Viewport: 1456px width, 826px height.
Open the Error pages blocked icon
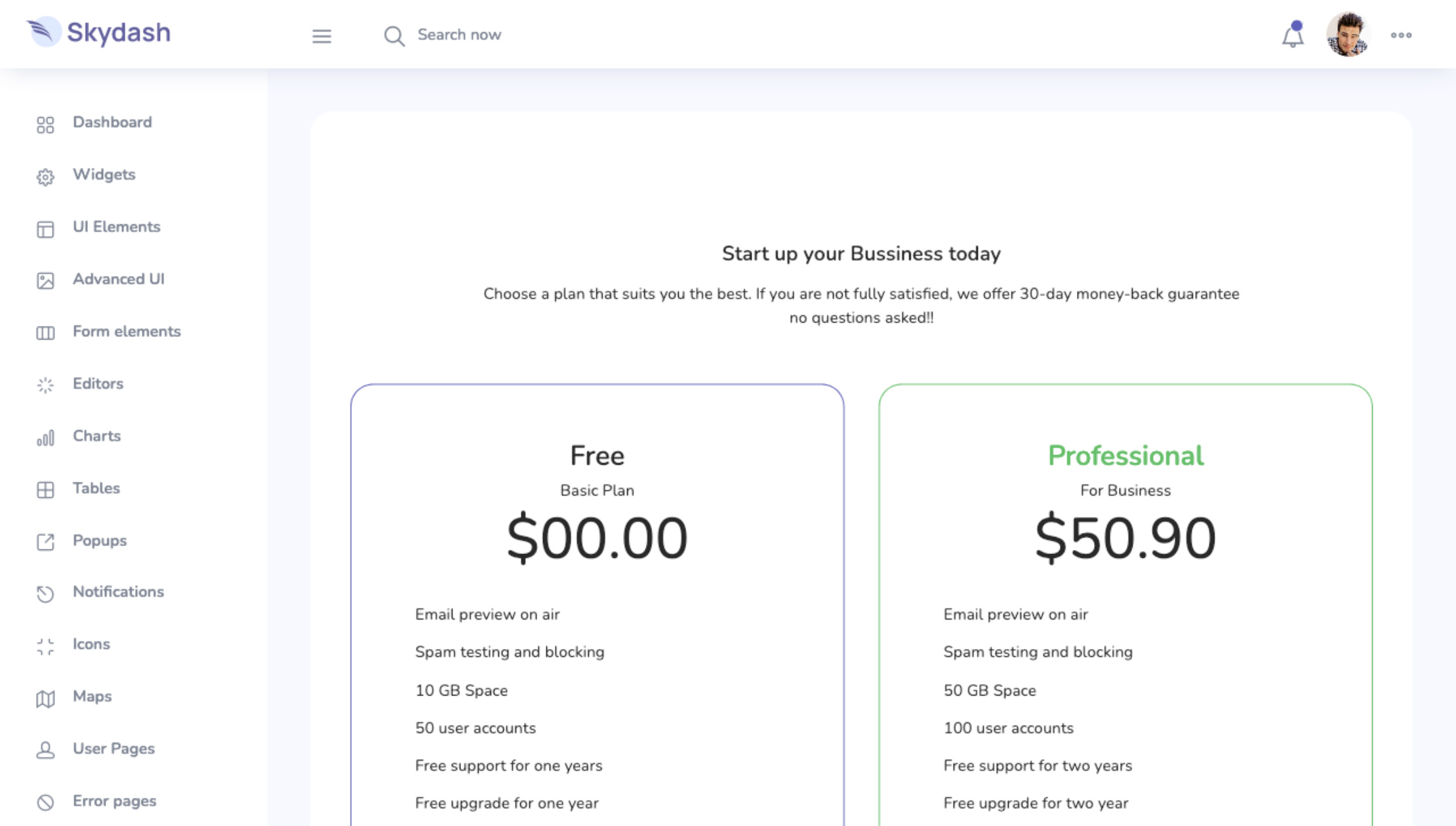click(x=45, y=801)
